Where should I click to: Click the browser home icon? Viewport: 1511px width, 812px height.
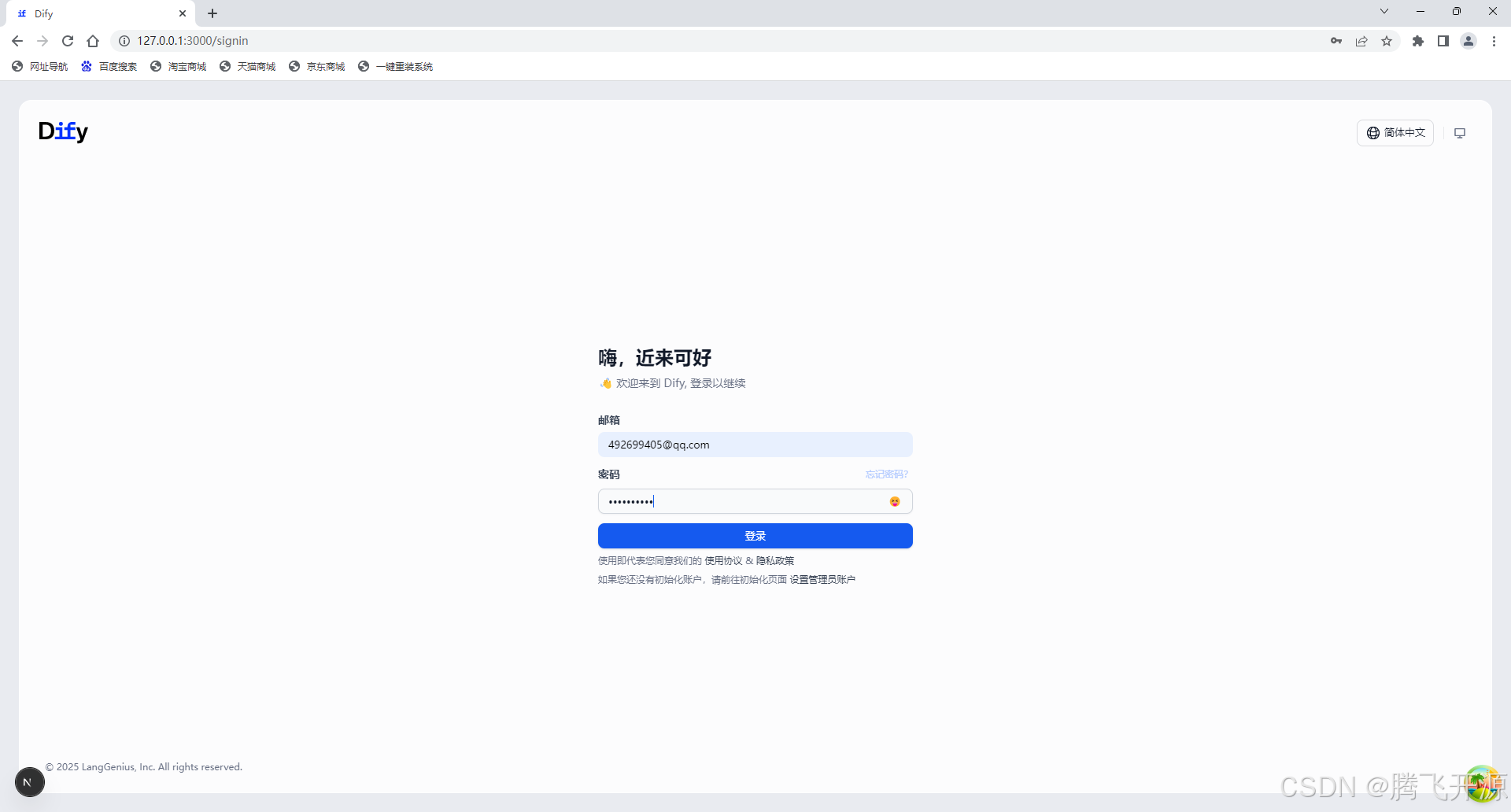pyautogui.click(x=93, y=40)
